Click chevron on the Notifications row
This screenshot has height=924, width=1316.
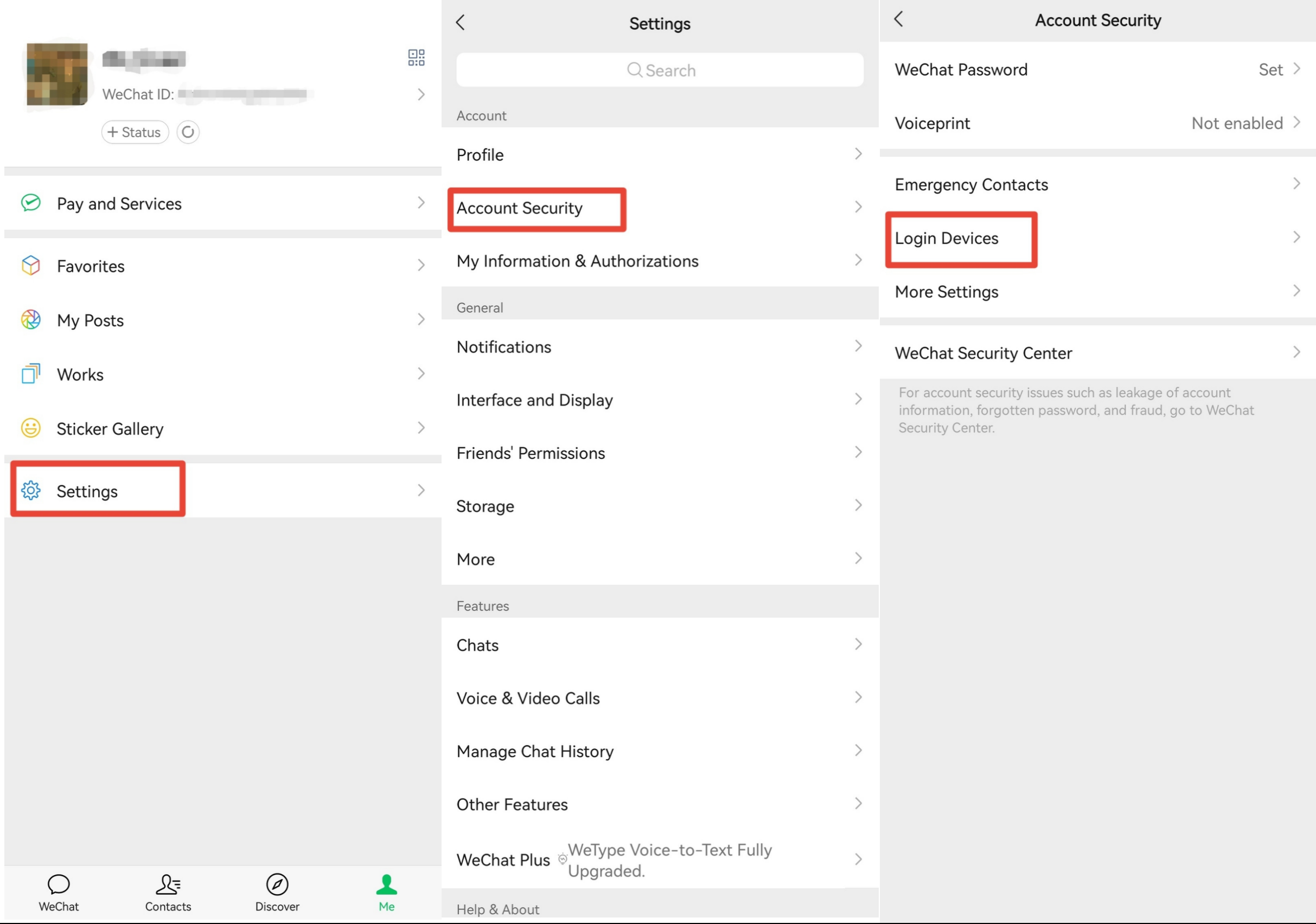[858, 345]
